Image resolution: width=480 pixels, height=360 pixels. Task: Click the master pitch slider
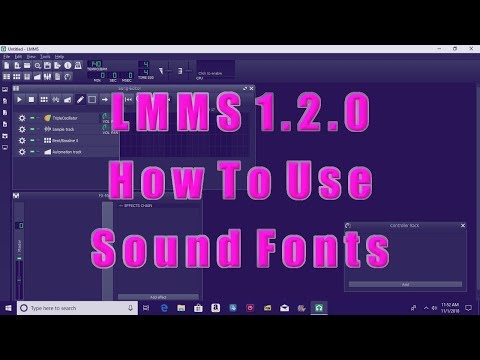(188, 71)
